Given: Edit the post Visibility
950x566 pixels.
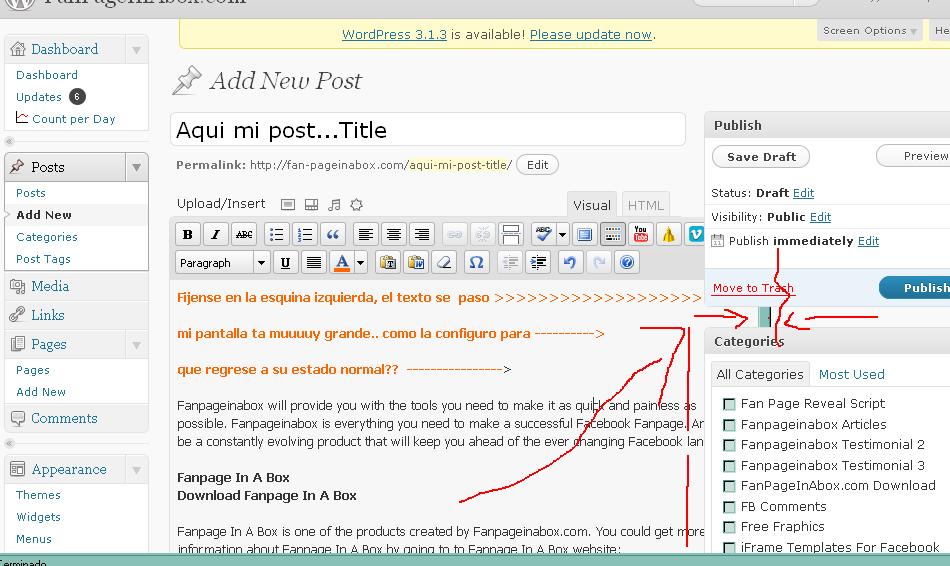Looking at the screenshot, I should coord(820,217).
